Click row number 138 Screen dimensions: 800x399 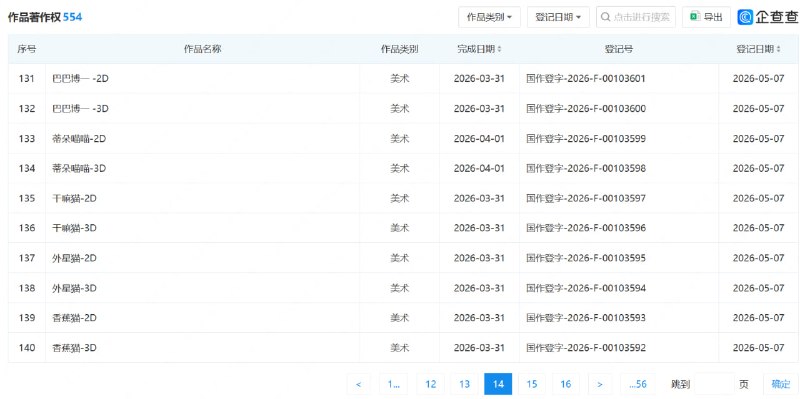[x=27, y=288]
